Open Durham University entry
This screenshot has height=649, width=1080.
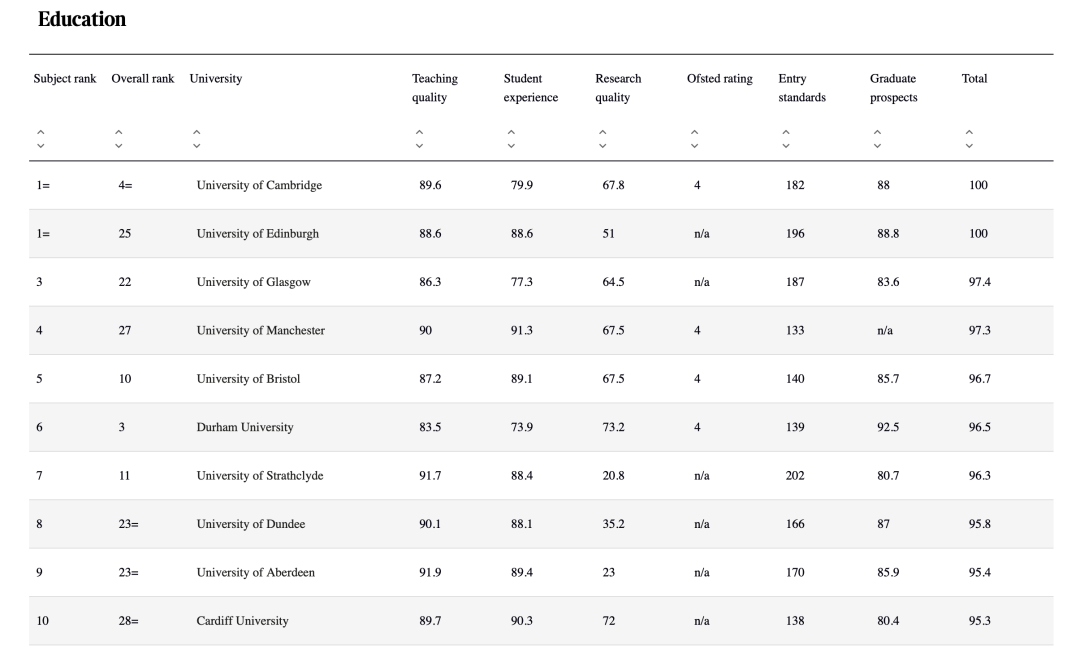point(245,427)
